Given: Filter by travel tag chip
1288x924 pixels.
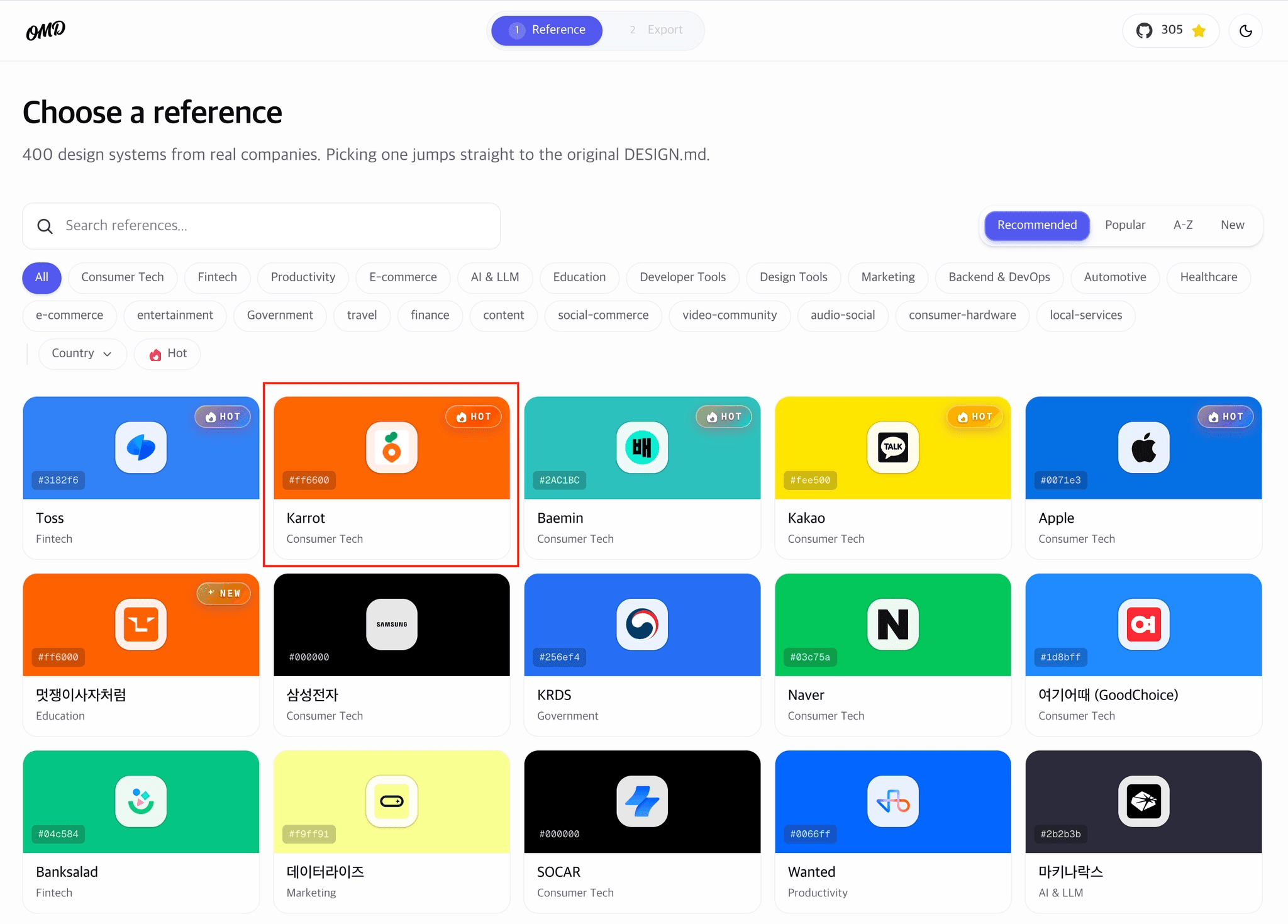Looking at the screenshot, I should coord(362,315).
